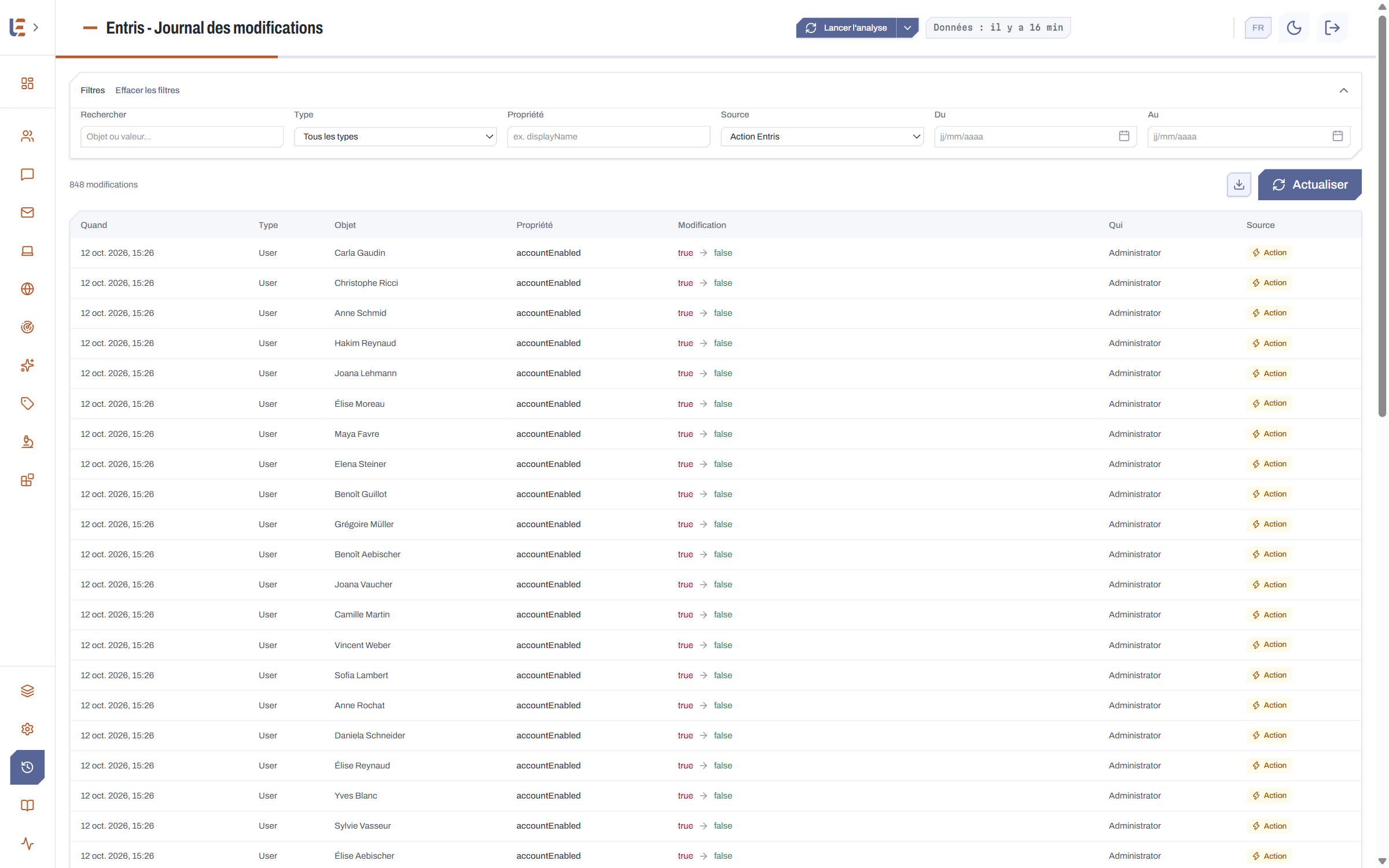
Task: Collapse the Filtres panel with the chevron
Action: tap(1344, 90)
